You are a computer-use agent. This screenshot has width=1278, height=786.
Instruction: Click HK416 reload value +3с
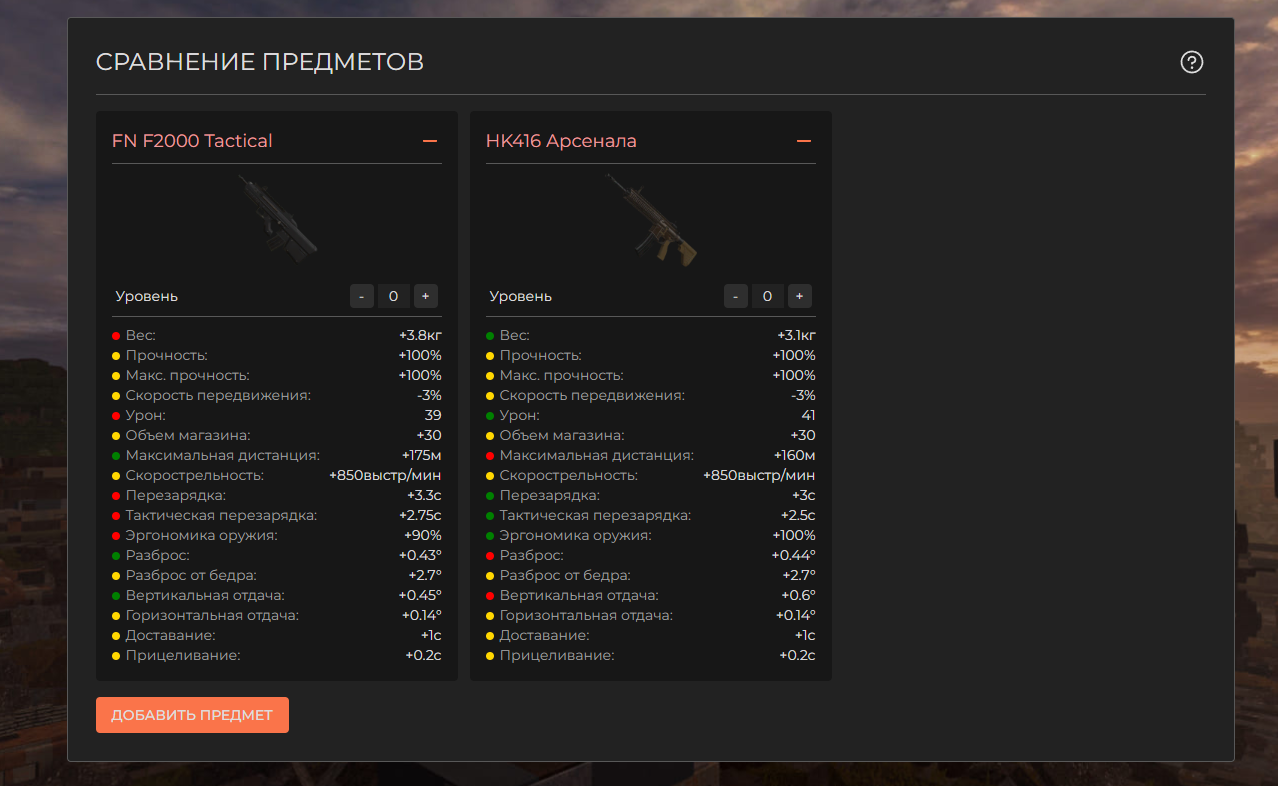pyautogui.click(x=804, y=495)
